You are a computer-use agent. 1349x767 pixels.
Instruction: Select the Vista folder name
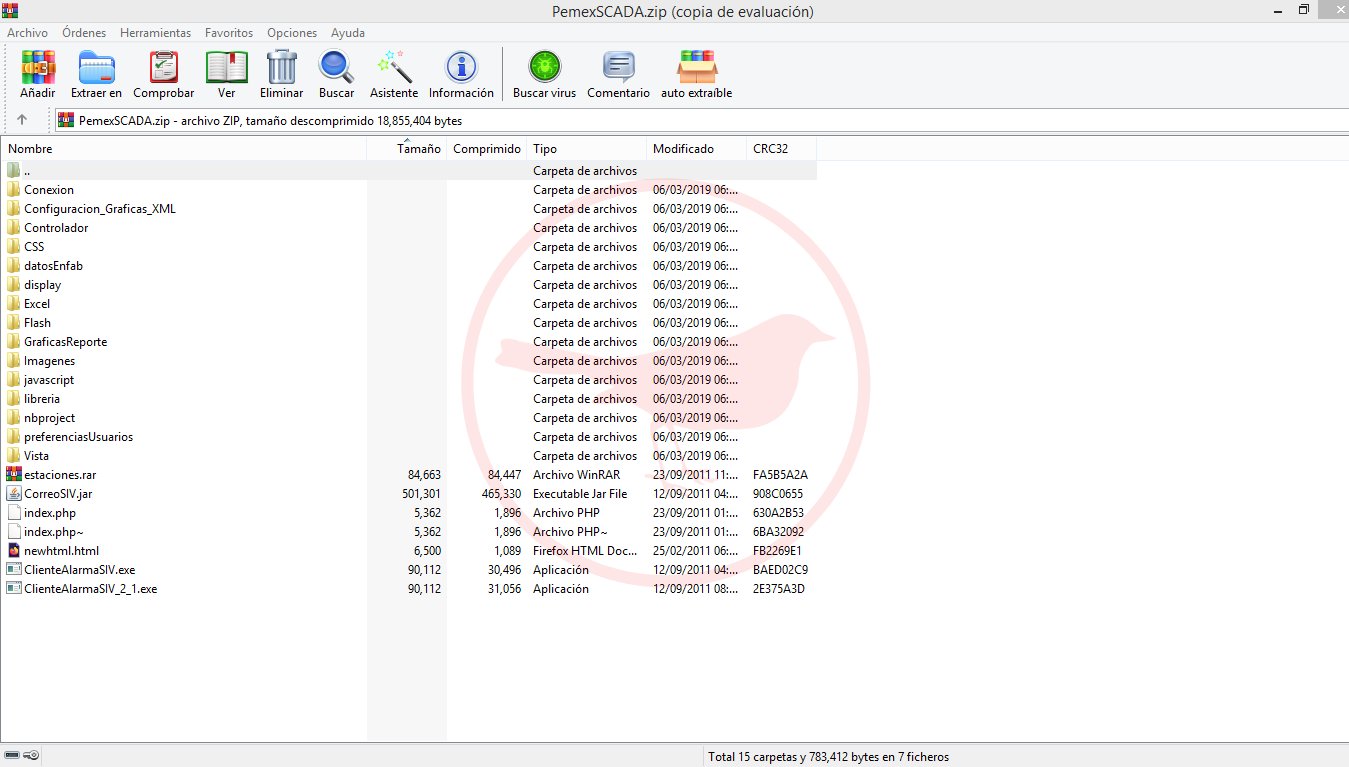coord(36,455)
